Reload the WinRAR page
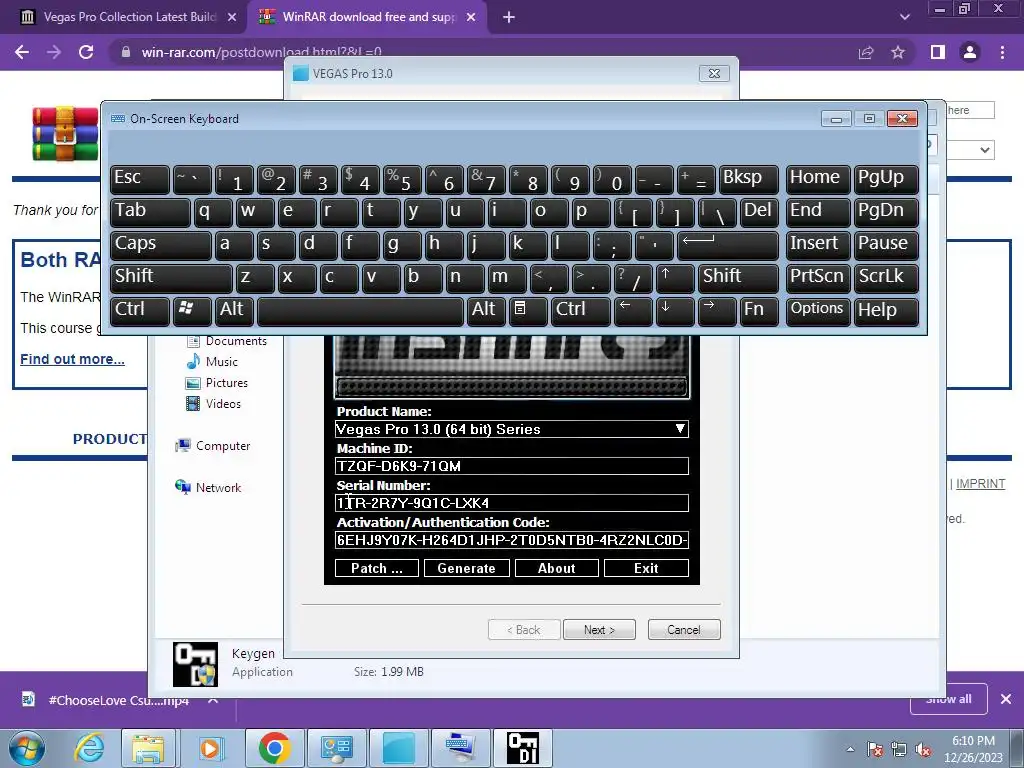1024x768 pixels. pos(86,52)
